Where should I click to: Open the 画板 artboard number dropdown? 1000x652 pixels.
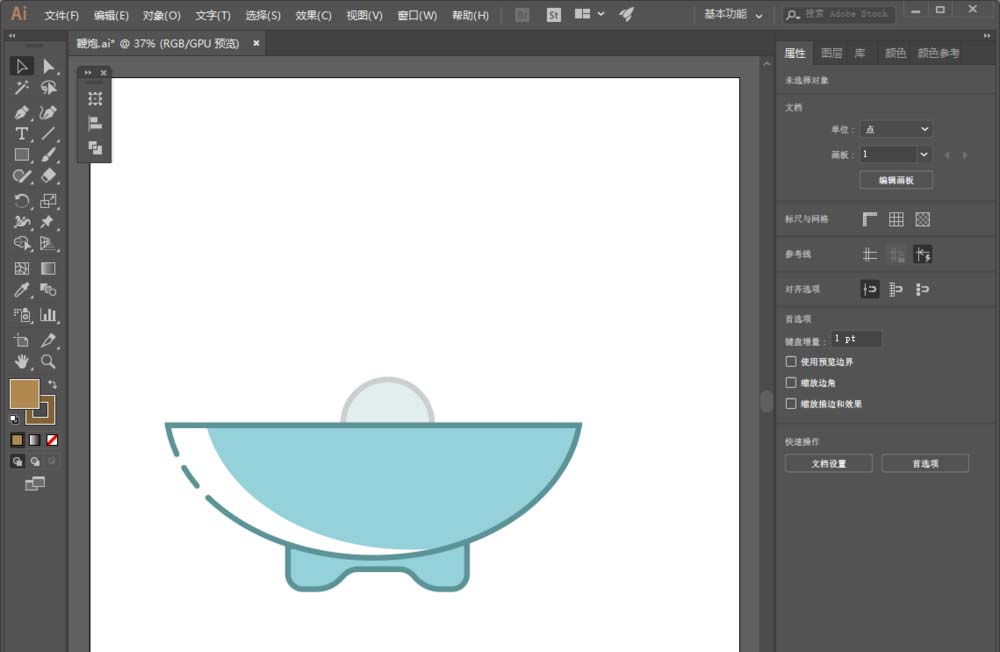click(x=923, y=154)
